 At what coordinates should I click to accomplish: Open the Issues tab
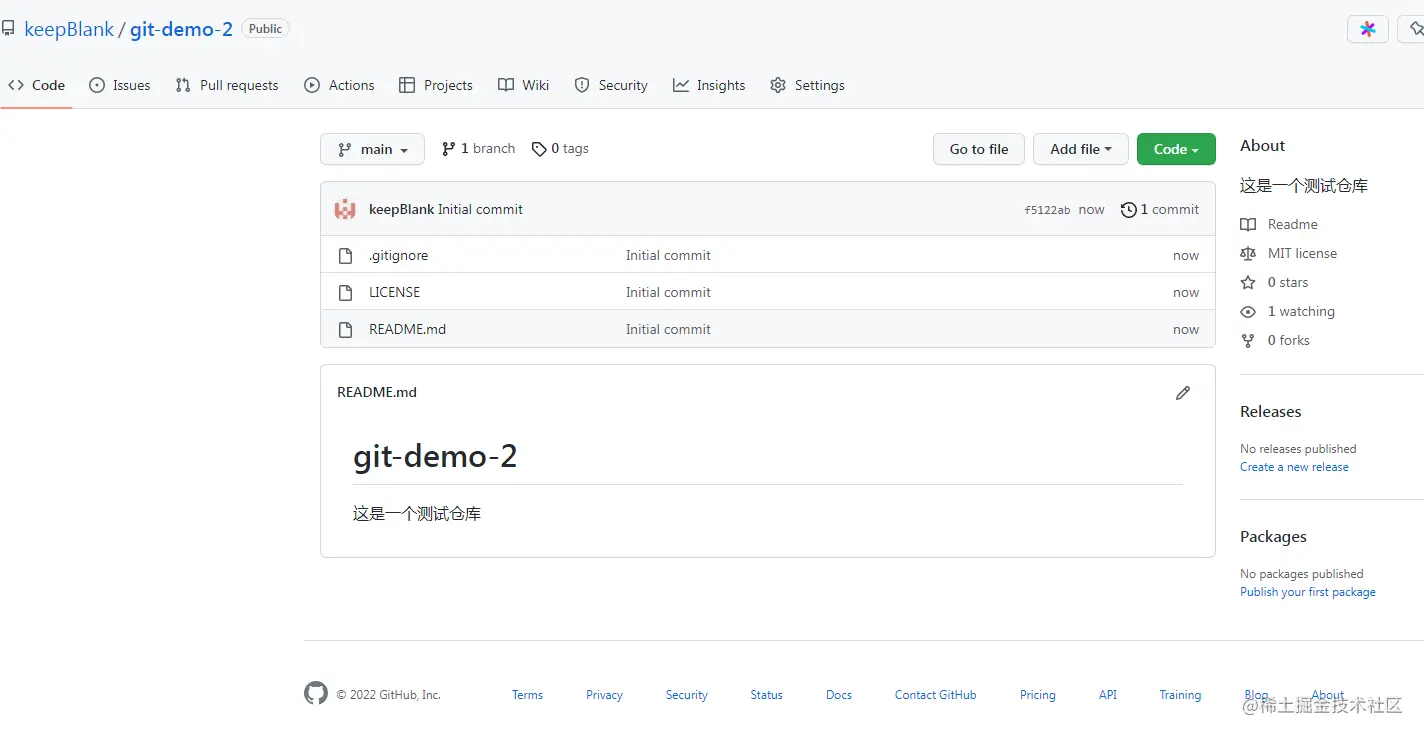pyautogui.click(x=120, y=85)
